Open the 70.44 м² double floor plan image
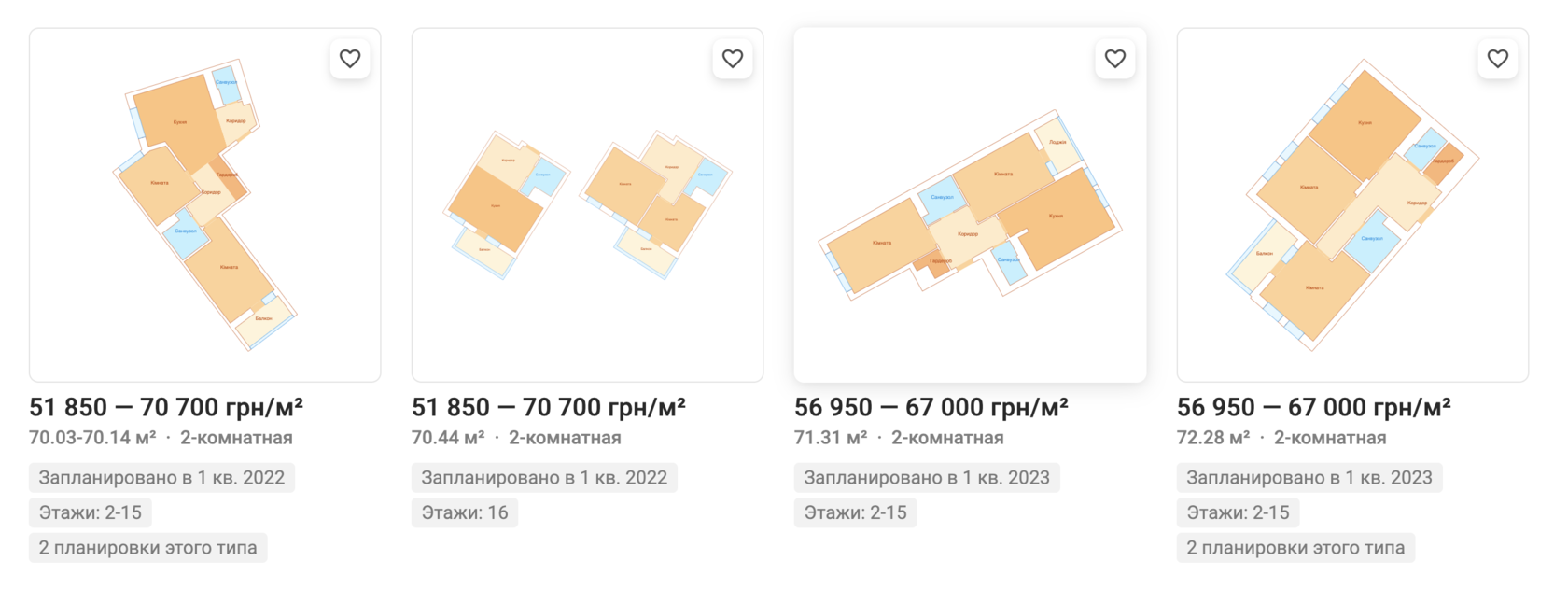Screen dimensions: 1568x589 (588, 205)
